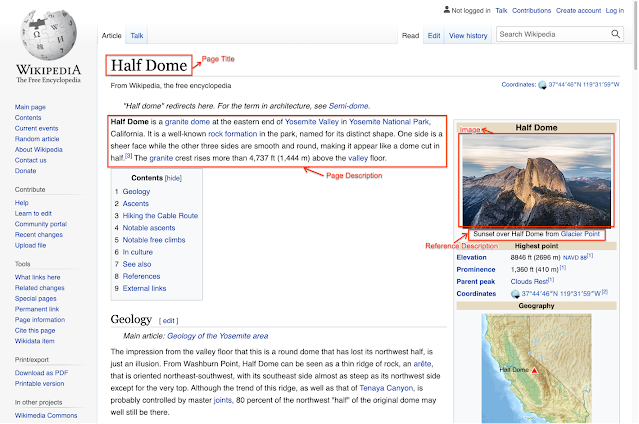Switch to the Article tab
The width and height of the screenshot is (639, 424).
(x=112, y=36)
